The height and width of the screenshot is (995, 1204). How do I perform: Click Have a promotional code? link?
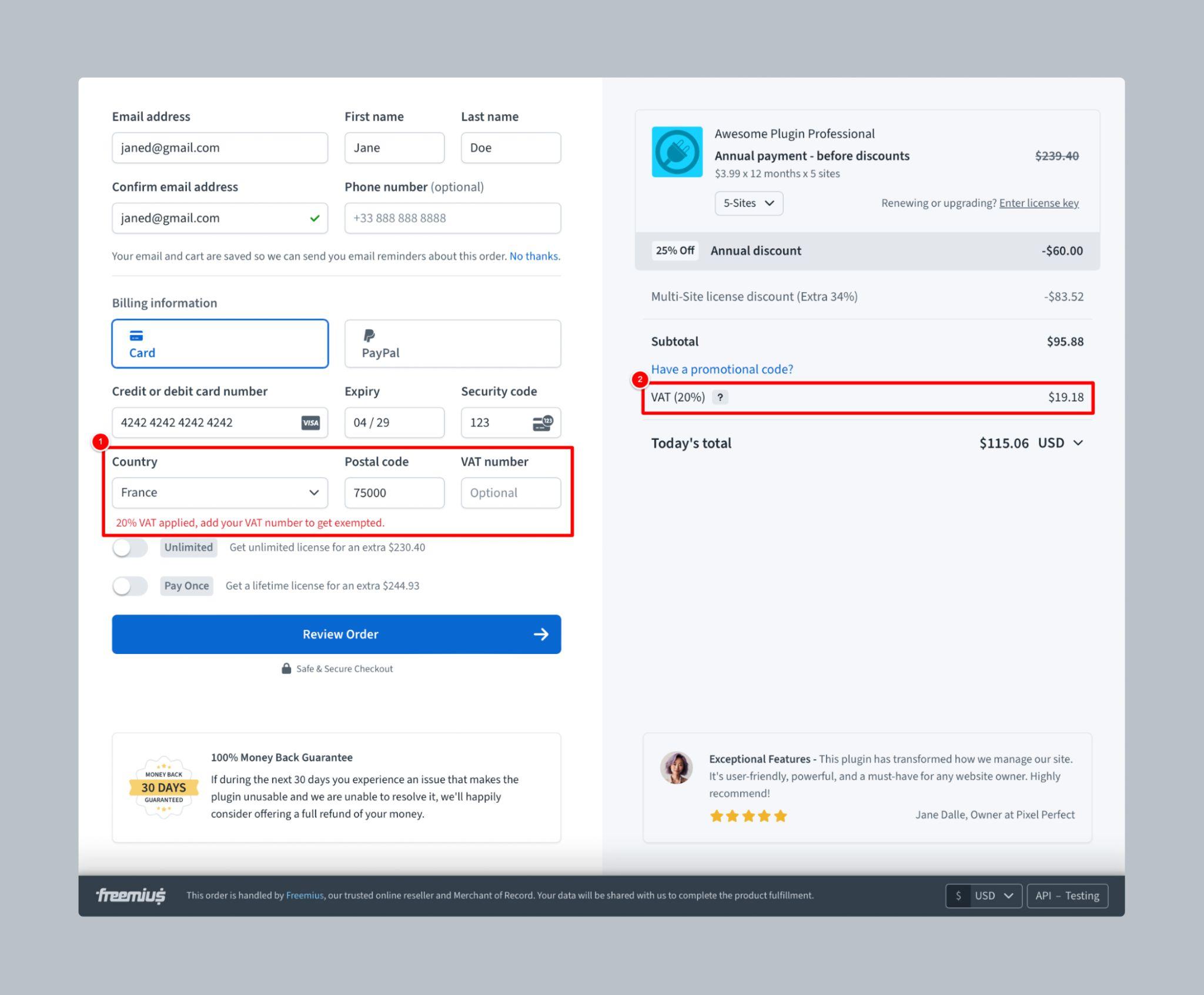[722, 369]
